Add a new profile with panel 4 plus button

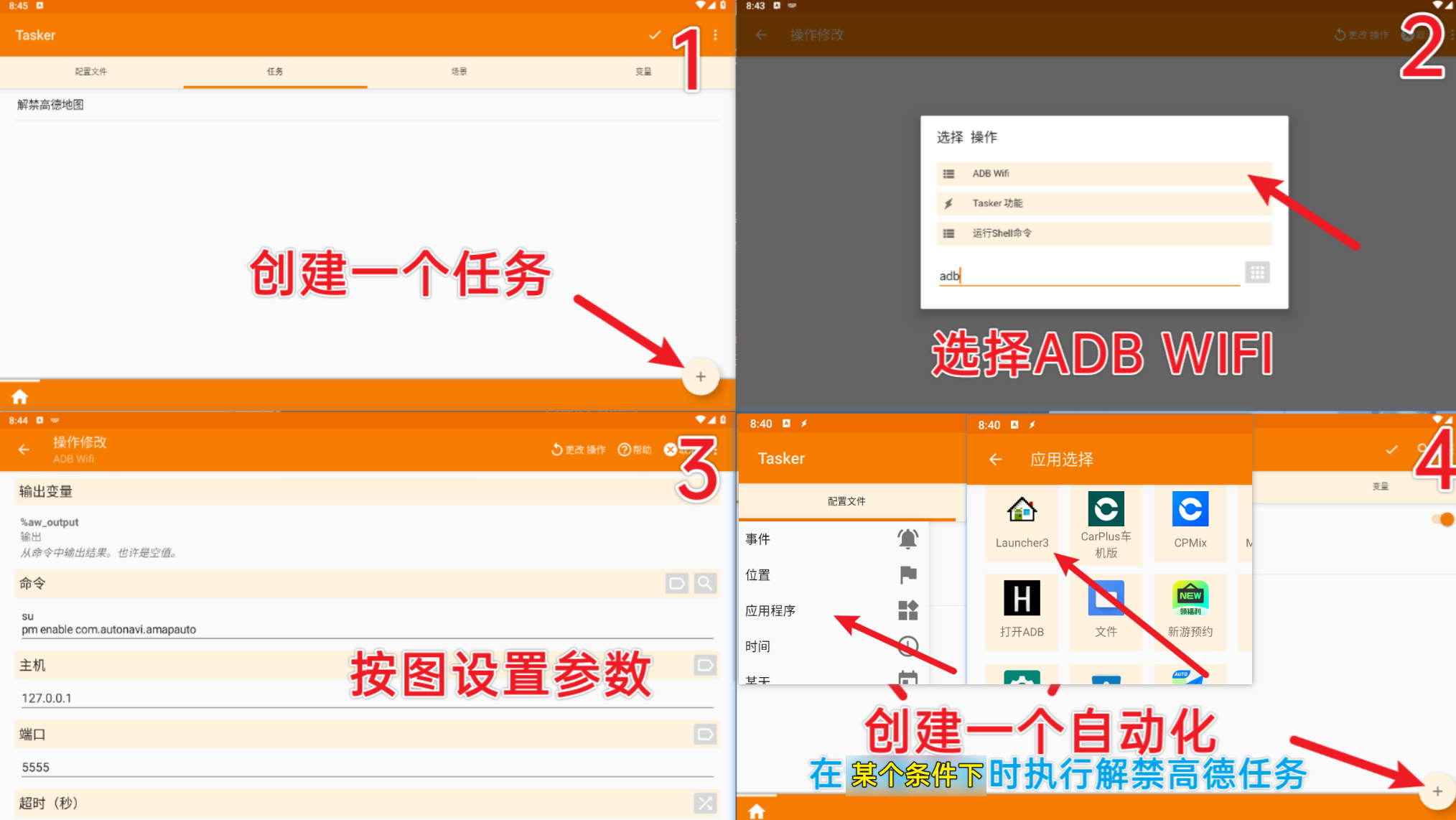[1437, 791]
